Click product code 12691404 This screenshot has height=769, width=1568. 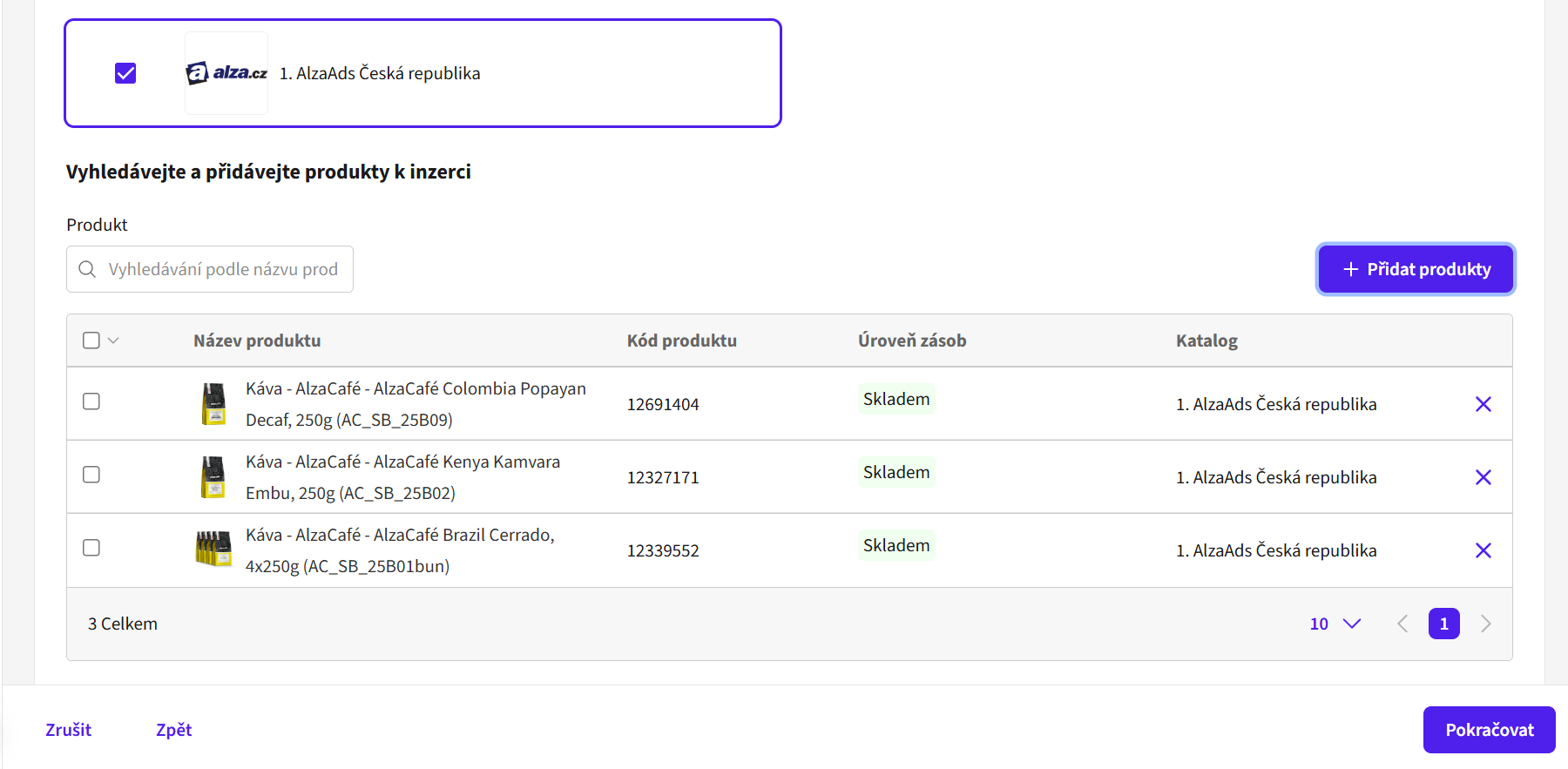click(x=663, y=404)
